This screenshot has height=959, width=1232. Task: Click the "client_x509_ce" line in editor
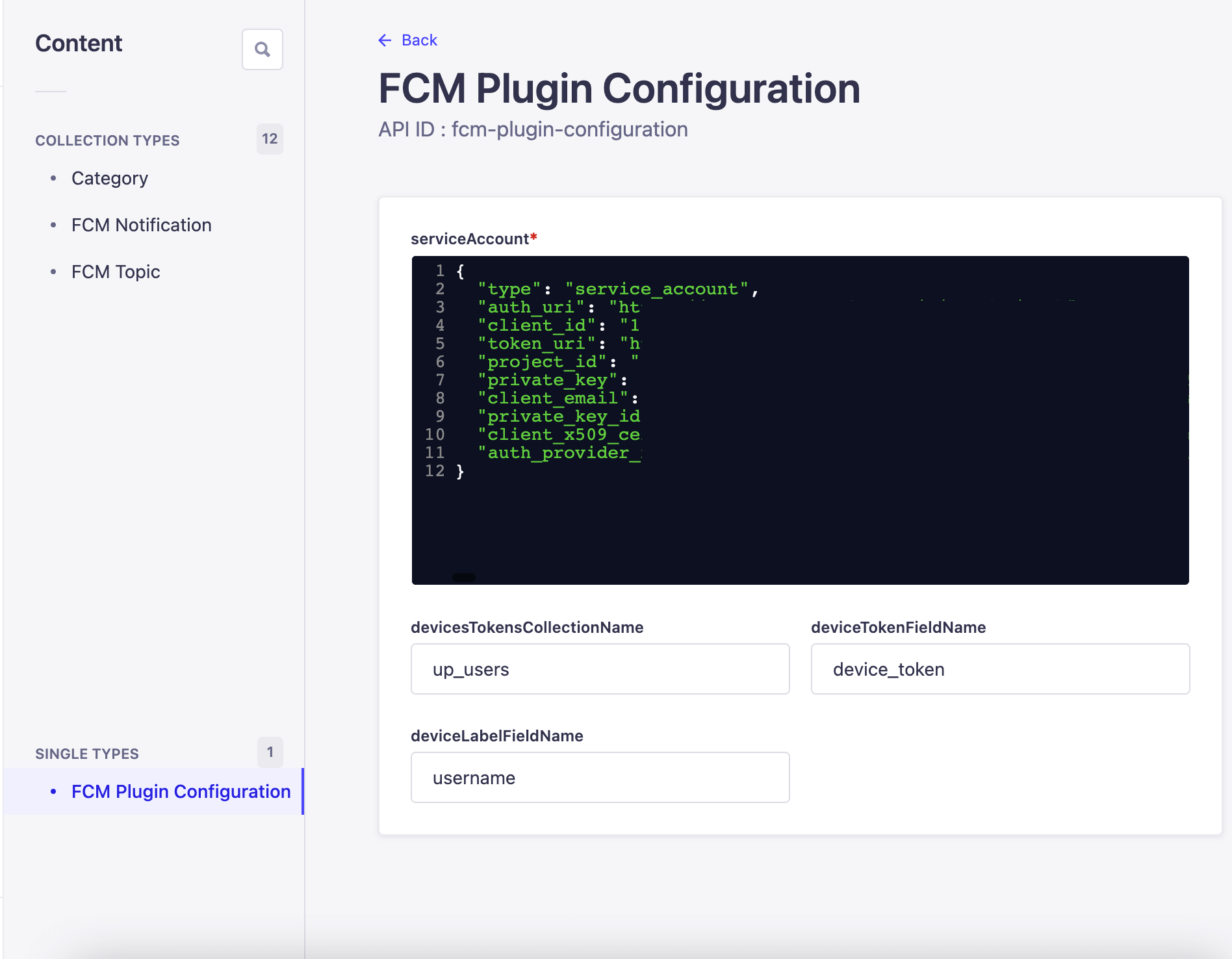coord(559,435)
